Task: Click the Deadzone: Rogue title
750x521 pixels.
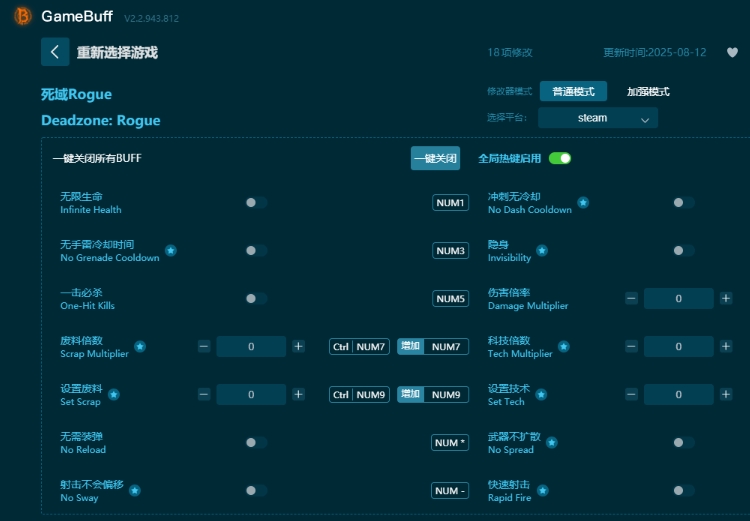Action: click(100, 120)
